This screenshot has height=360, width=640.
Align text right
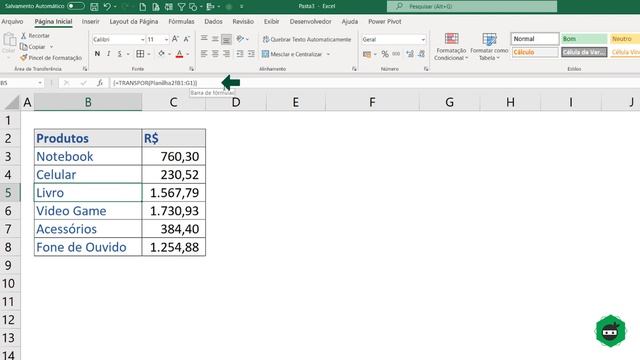pyautogui.click(x=227, y=54)
